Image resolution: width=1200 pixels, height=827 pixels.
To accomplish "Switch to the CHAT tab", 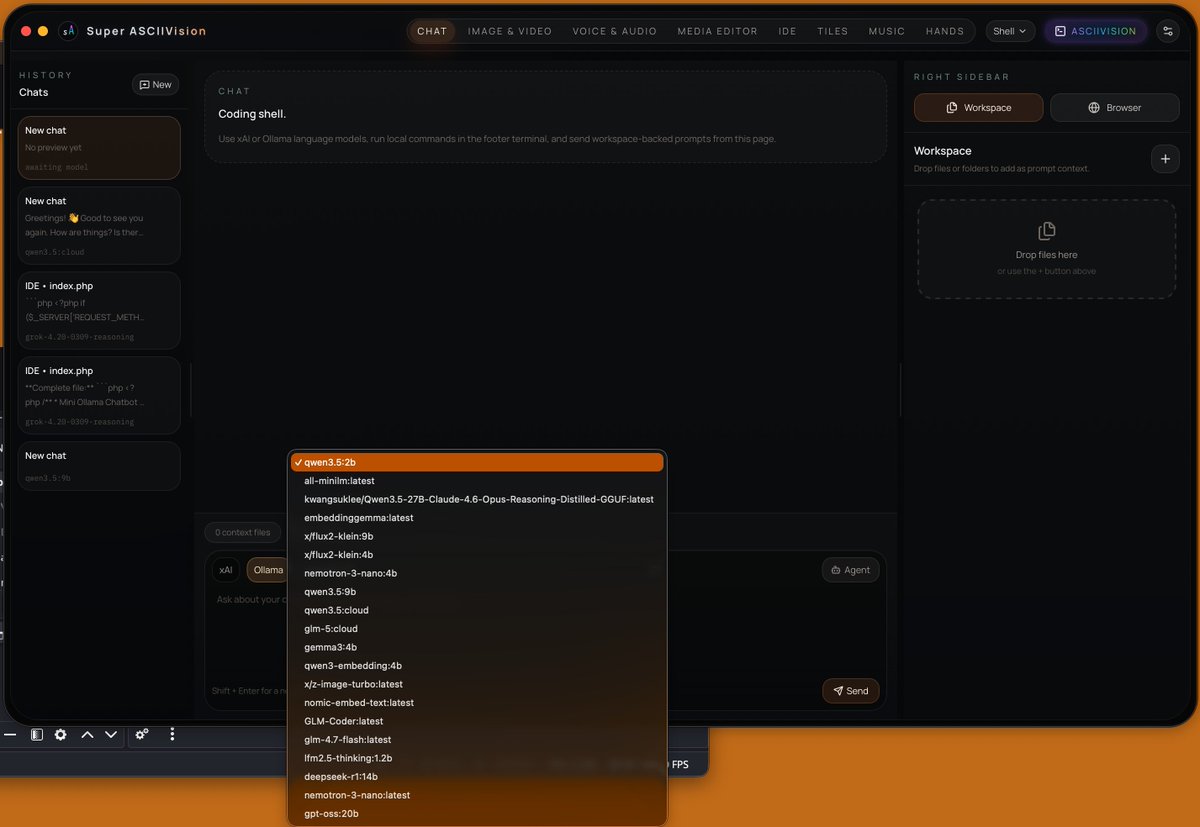I will [x=432, y=31].
